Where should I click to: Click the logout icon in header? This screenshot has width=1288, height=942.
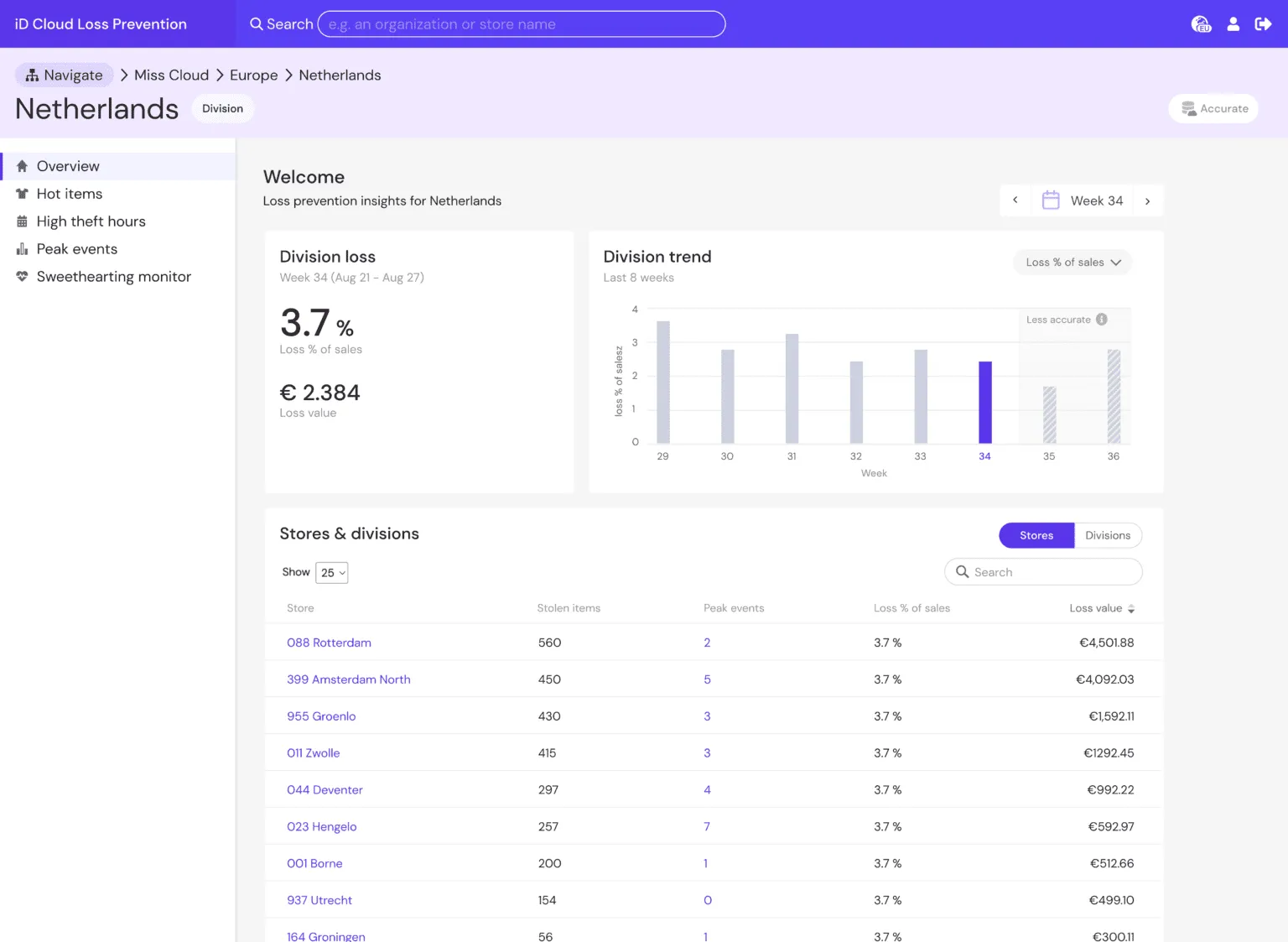pos(1263,24)
